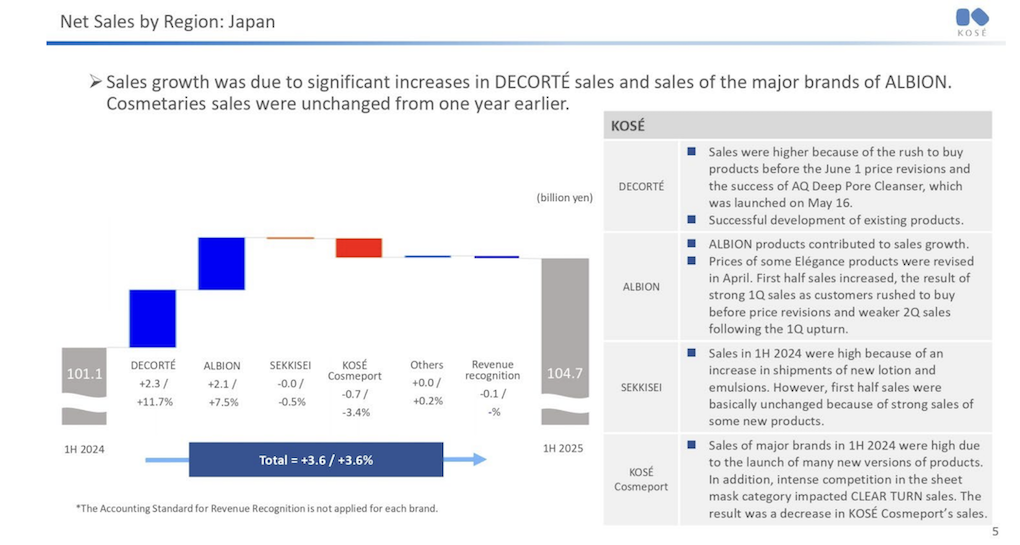Select the blue ALBION waterfall bar

tap(222, 263)
